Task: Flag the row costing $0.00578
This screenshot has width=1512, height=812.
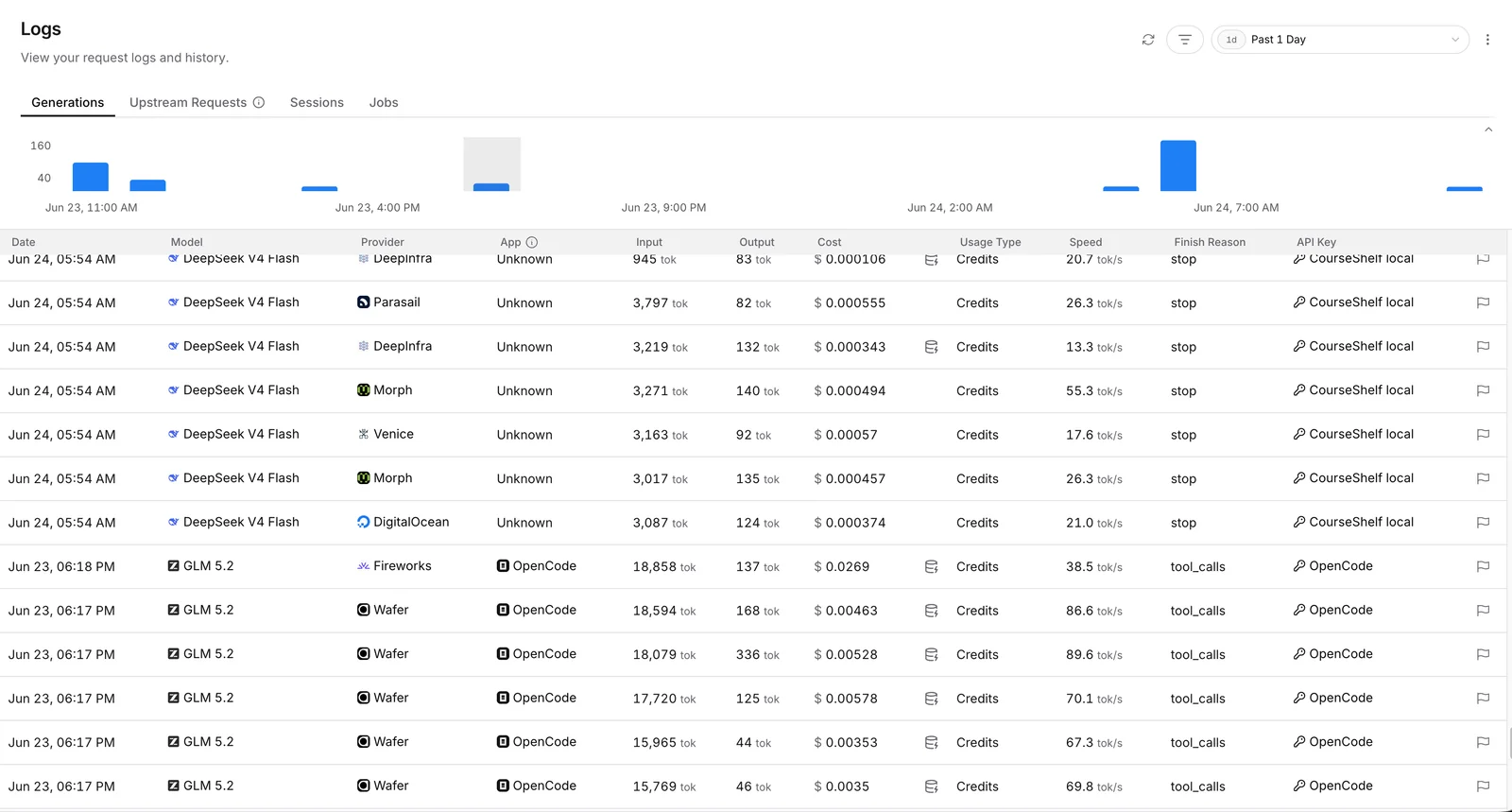Action: [1483, 699]
